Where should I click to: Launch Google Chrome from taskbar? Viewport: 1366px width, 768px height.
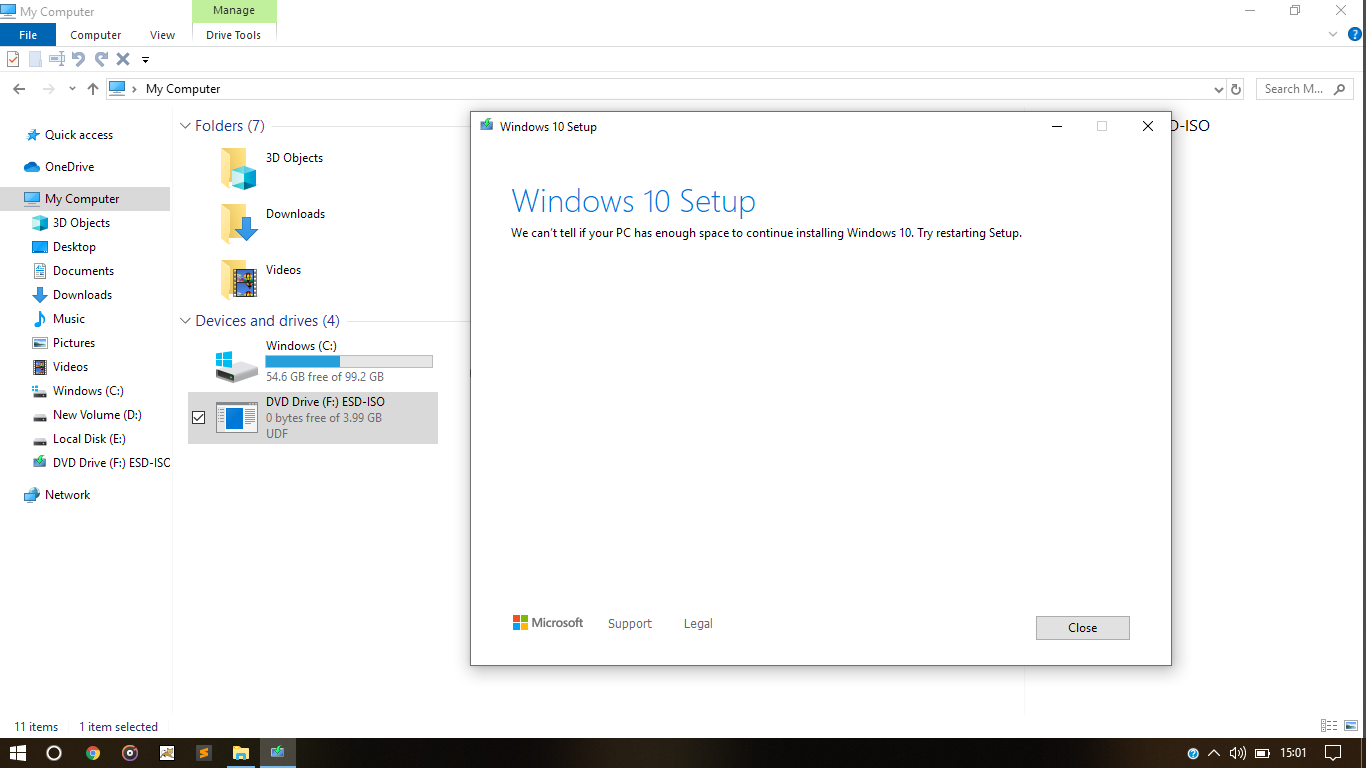click(93, 753)
